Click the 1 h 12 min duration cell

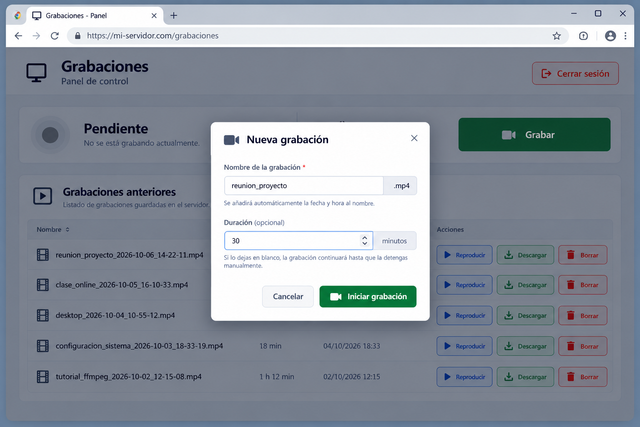(x=277, y=376)
